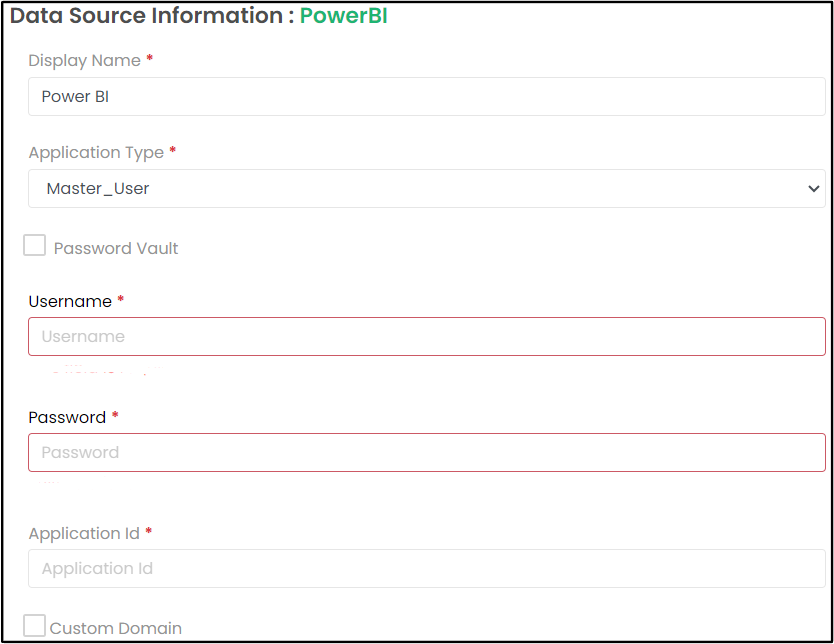The image size is (834, 644).
Task: Click the Password Vault label text
Action: pos(116,248)
